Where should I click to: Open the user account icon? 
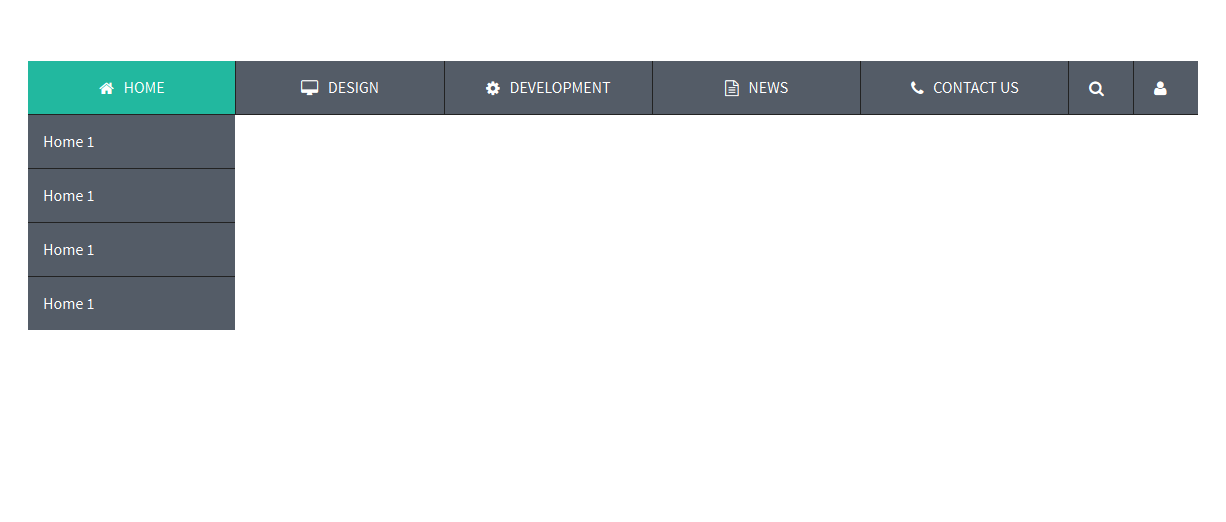tap(1160, 88)
